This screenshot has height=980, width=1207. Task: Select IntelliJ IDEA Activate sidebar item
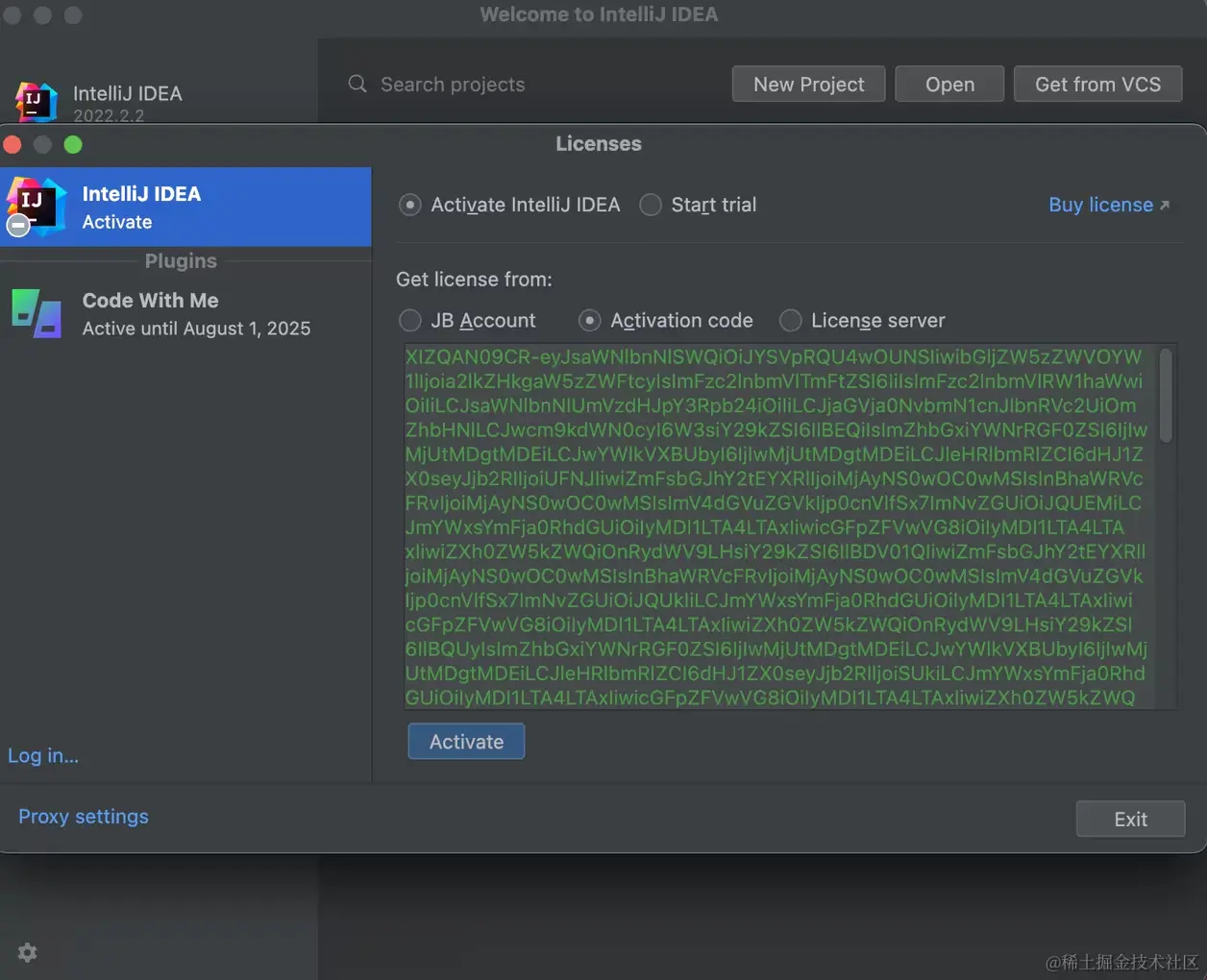(x=185, y=207)
